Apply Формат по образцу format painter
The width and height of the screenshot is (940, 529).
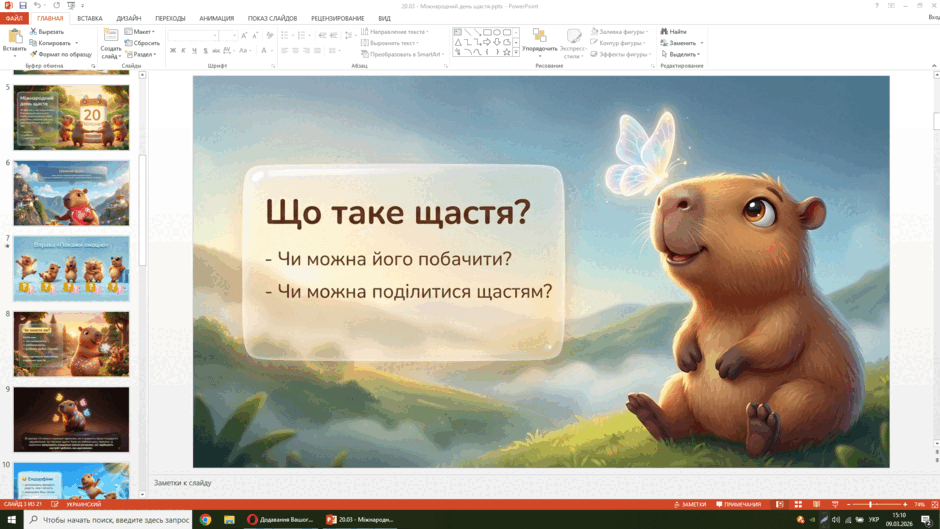(x=61, y=54)
